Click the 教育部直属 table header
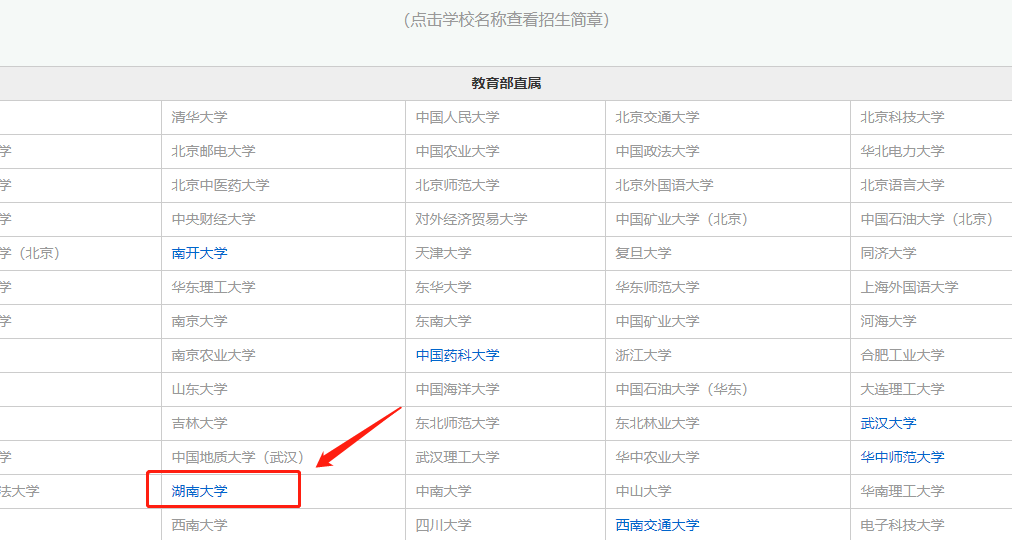The image size is (1012, 540). click(x=506, y=84)
